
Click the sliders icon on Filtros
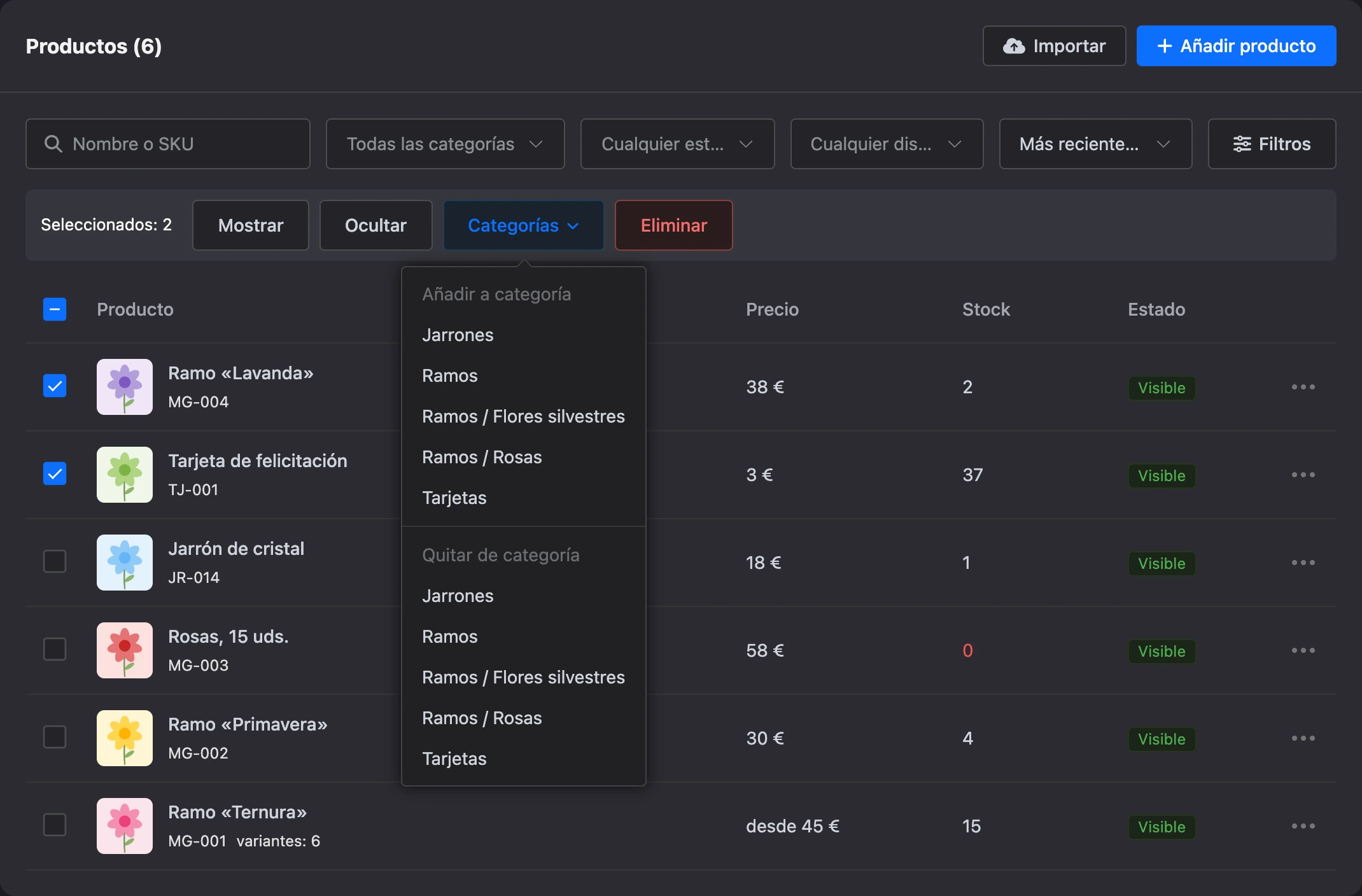tap(1242, 144)
